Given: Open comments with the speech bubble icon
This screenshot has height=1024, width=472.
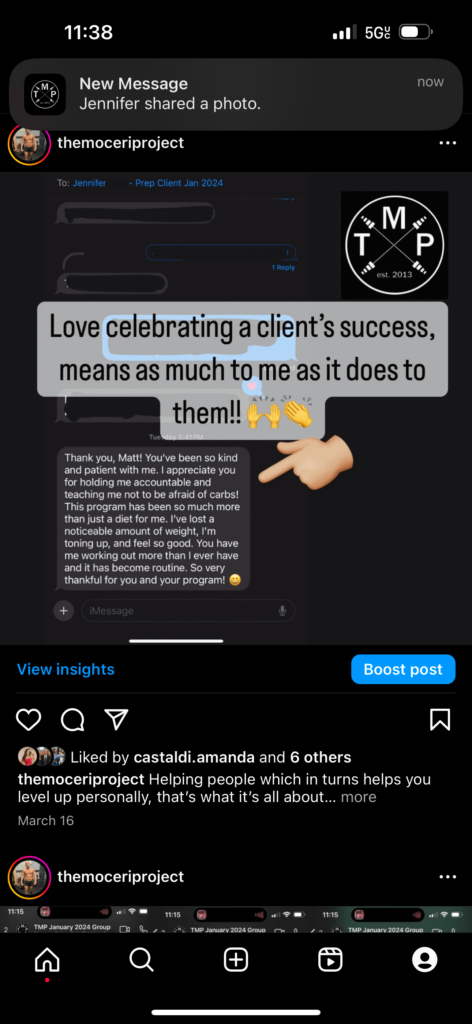Looking at the screenshot, I should pos(72,719).
